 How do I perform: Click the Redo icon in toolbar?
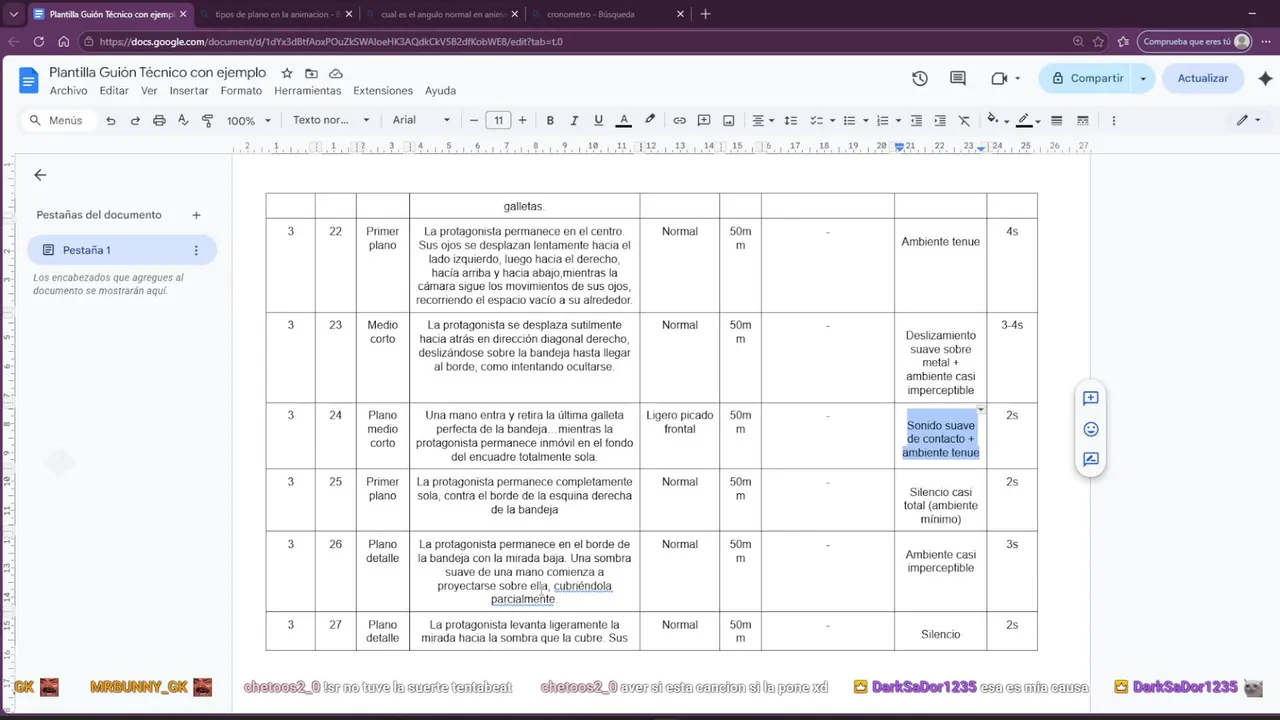coord(135,120)
